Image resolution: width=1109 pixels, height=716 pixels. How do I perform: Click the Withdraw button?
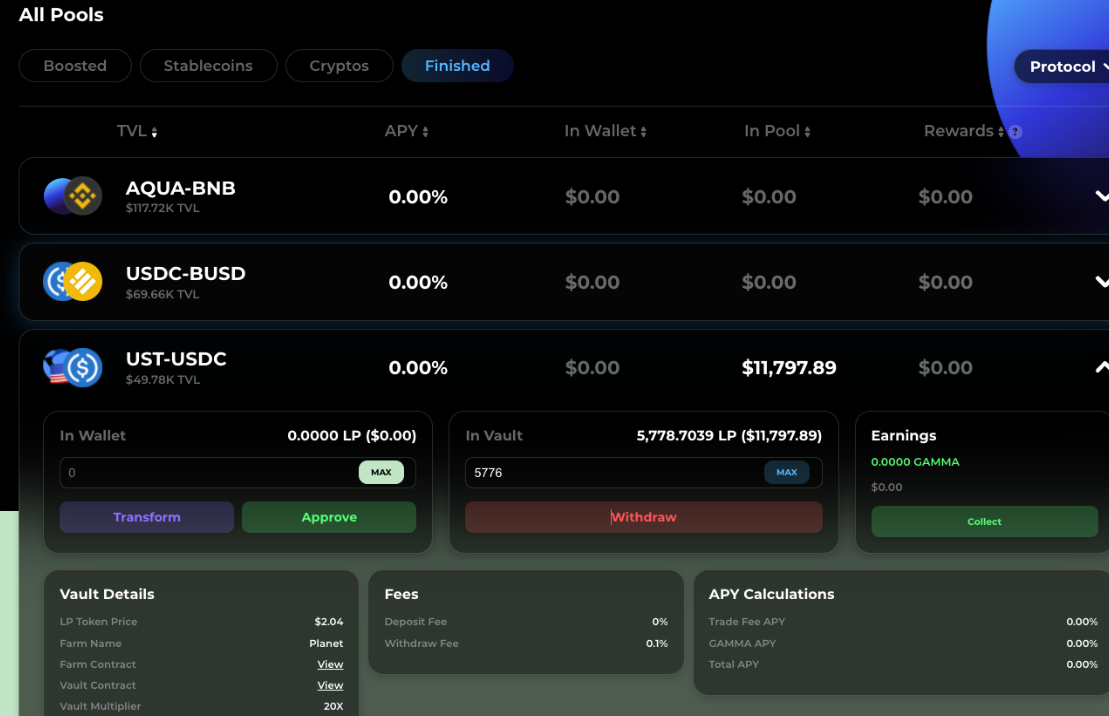pos(643,517)
